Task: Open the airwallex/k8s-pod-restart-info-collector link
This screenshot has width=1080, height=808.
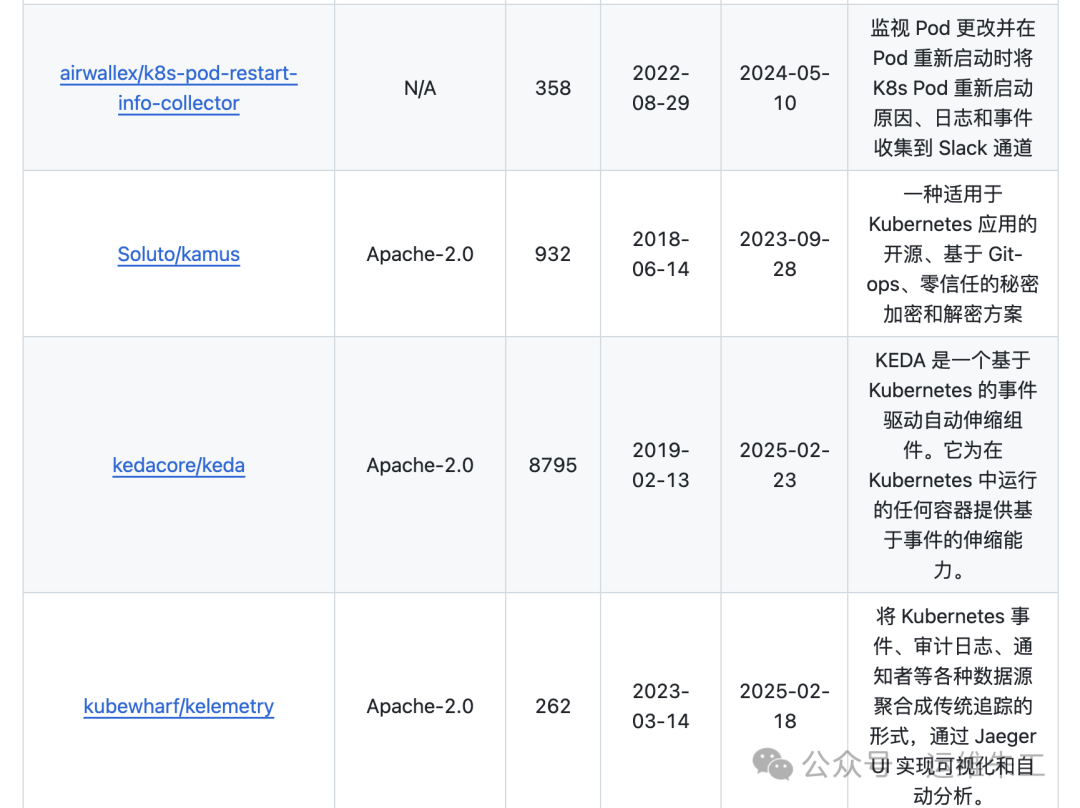Action: point(178,88)
